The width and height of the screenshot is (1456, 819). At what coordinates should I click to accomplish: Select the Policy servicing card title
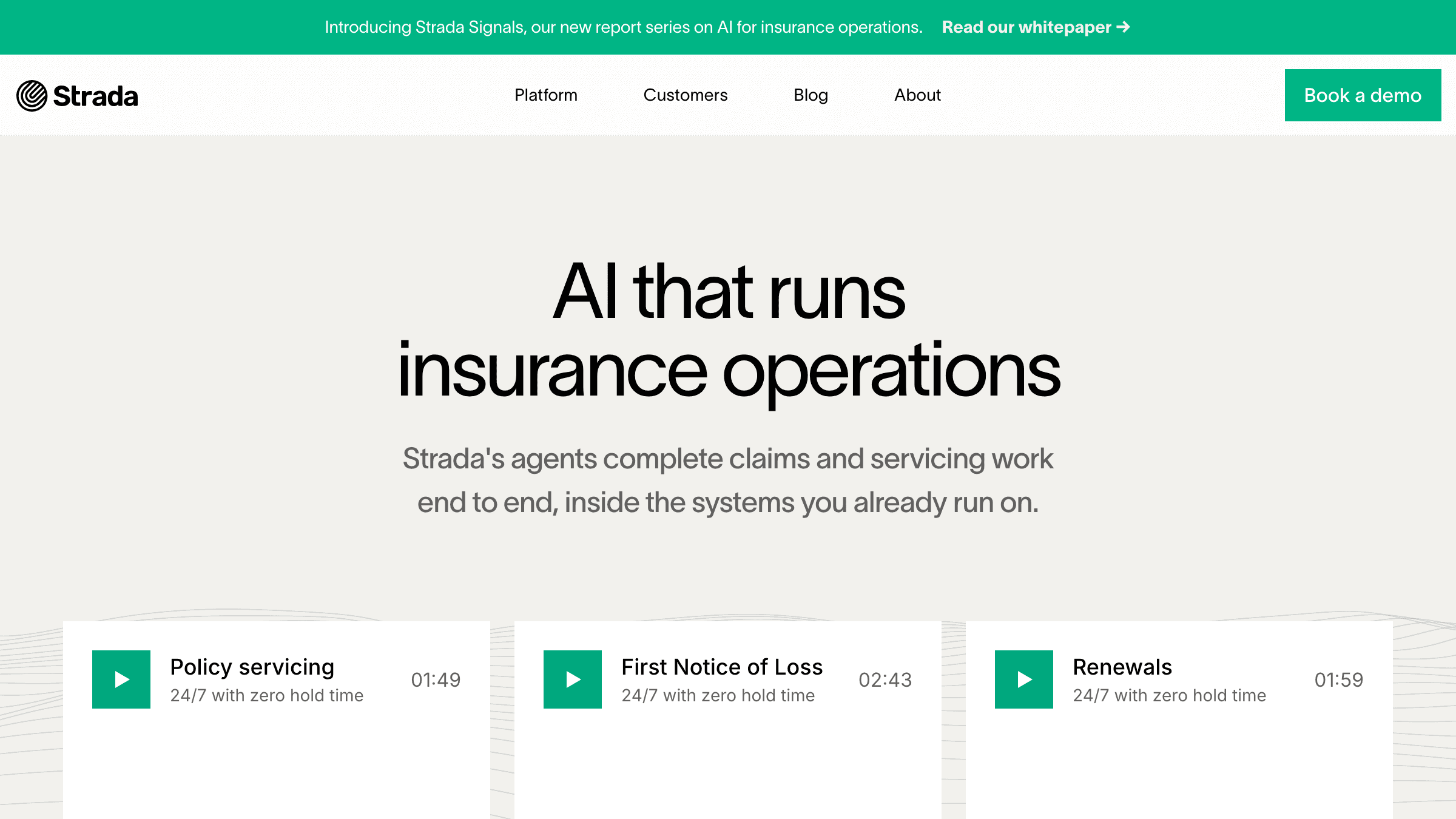coord(252,667)
